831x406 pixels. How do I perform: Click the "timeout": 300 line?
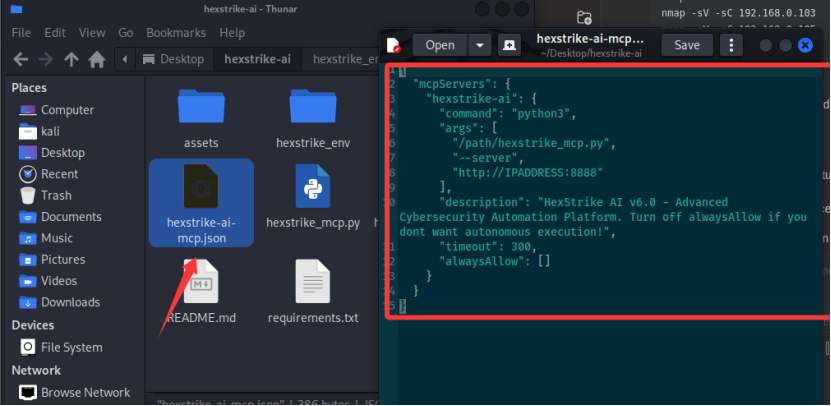coord(488,247)
